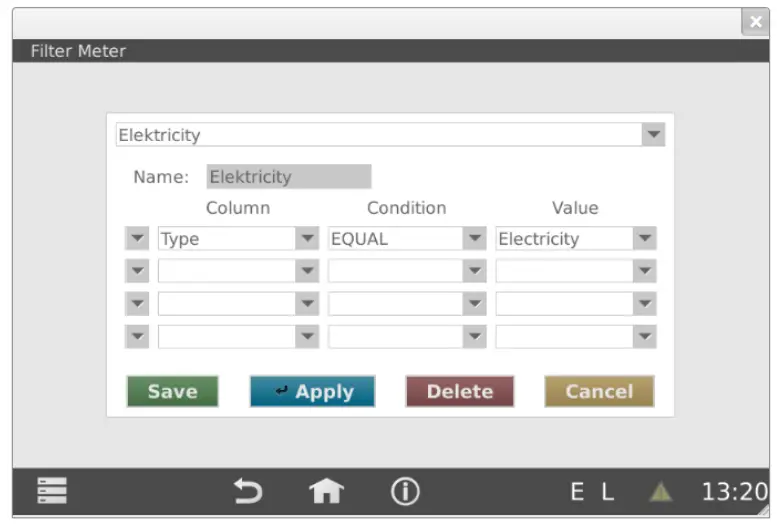Save the filter with Save button
This screenshot has height=524, width=777.
coord(172,392)
